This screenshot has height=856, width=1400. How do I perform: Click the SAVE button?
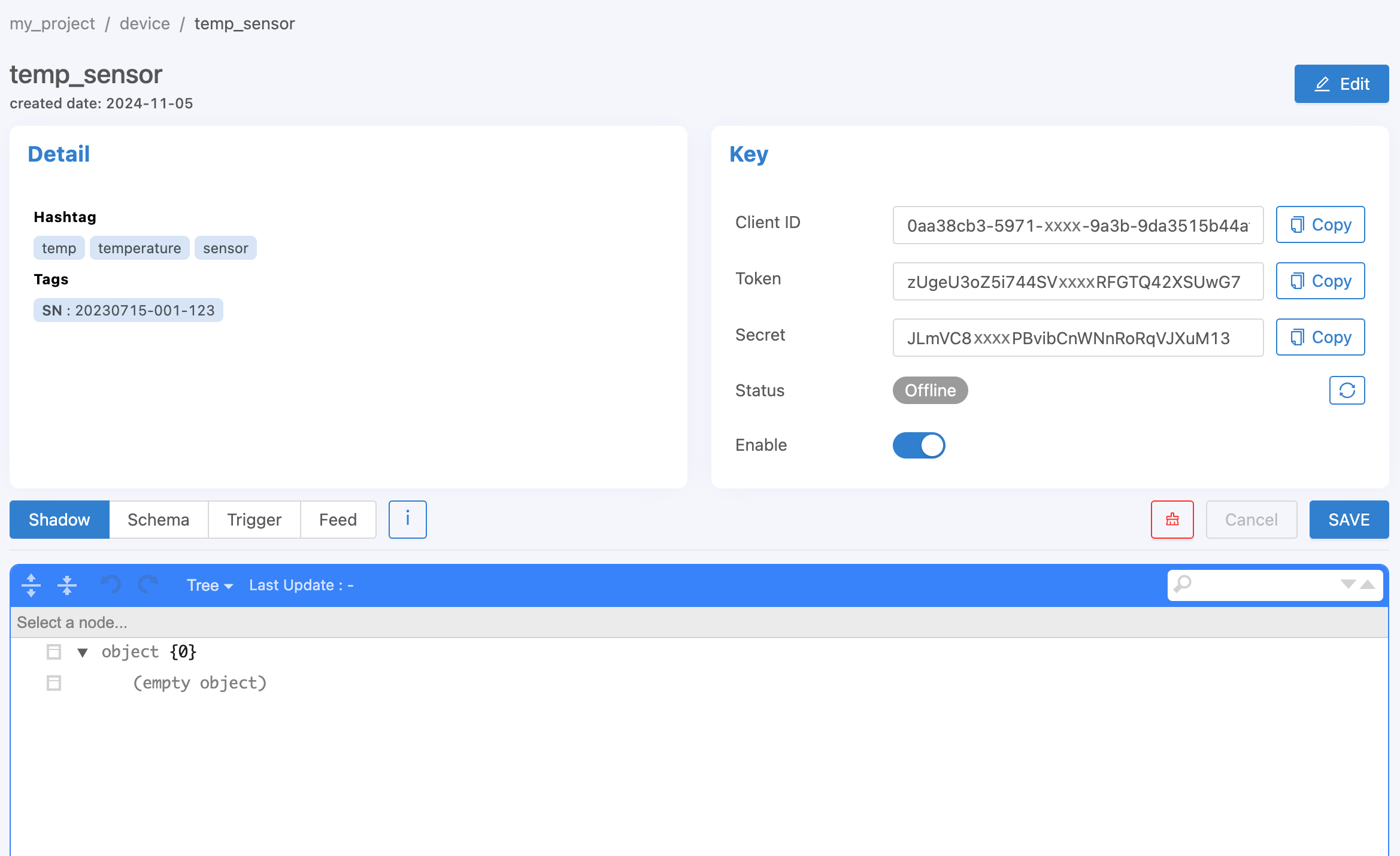click(1348, 518)
